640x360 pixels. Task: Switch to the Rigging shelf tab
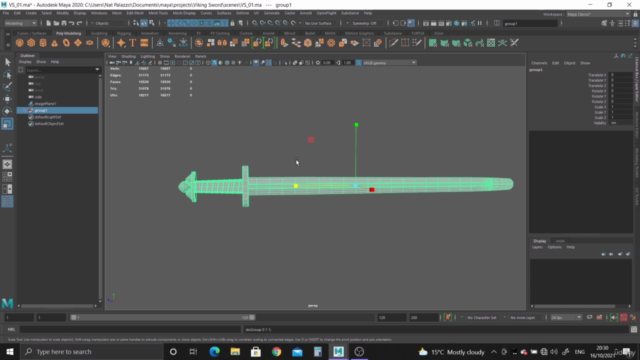pyautogui.click(x=124, y=33)
